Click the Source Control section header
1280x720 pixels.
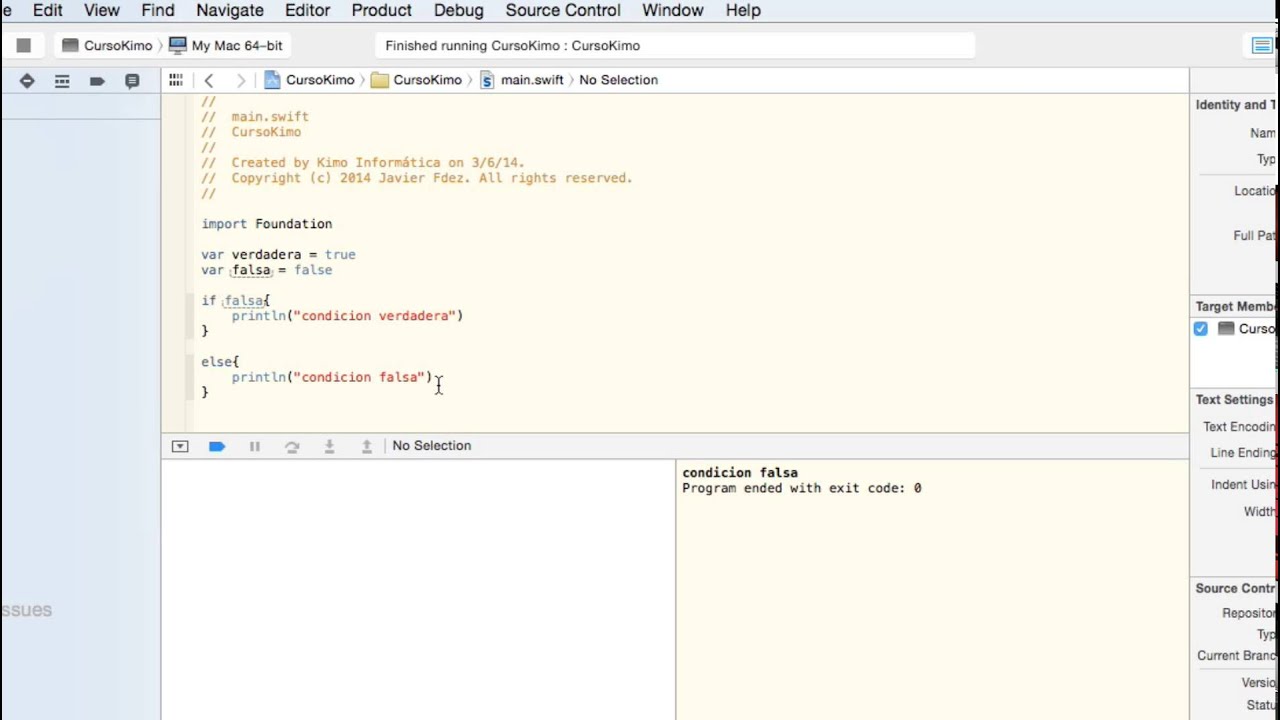tap(1236, 589)
